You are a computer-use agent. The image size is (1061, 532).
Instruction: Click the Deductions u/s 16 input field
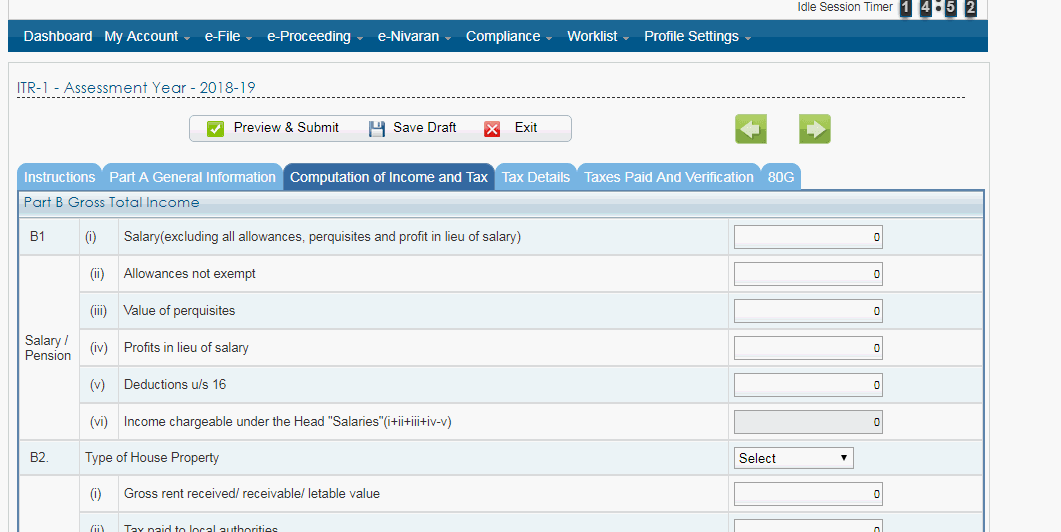tap(808, 385)
